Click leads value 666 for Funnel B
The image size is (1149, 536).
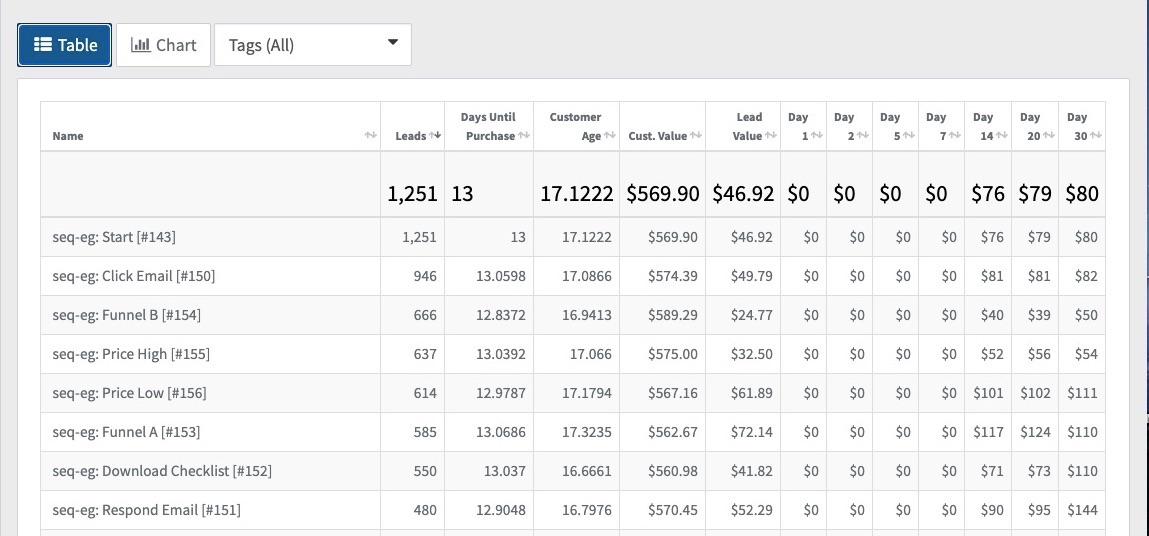pyautogui.click(x=424, y=315)
